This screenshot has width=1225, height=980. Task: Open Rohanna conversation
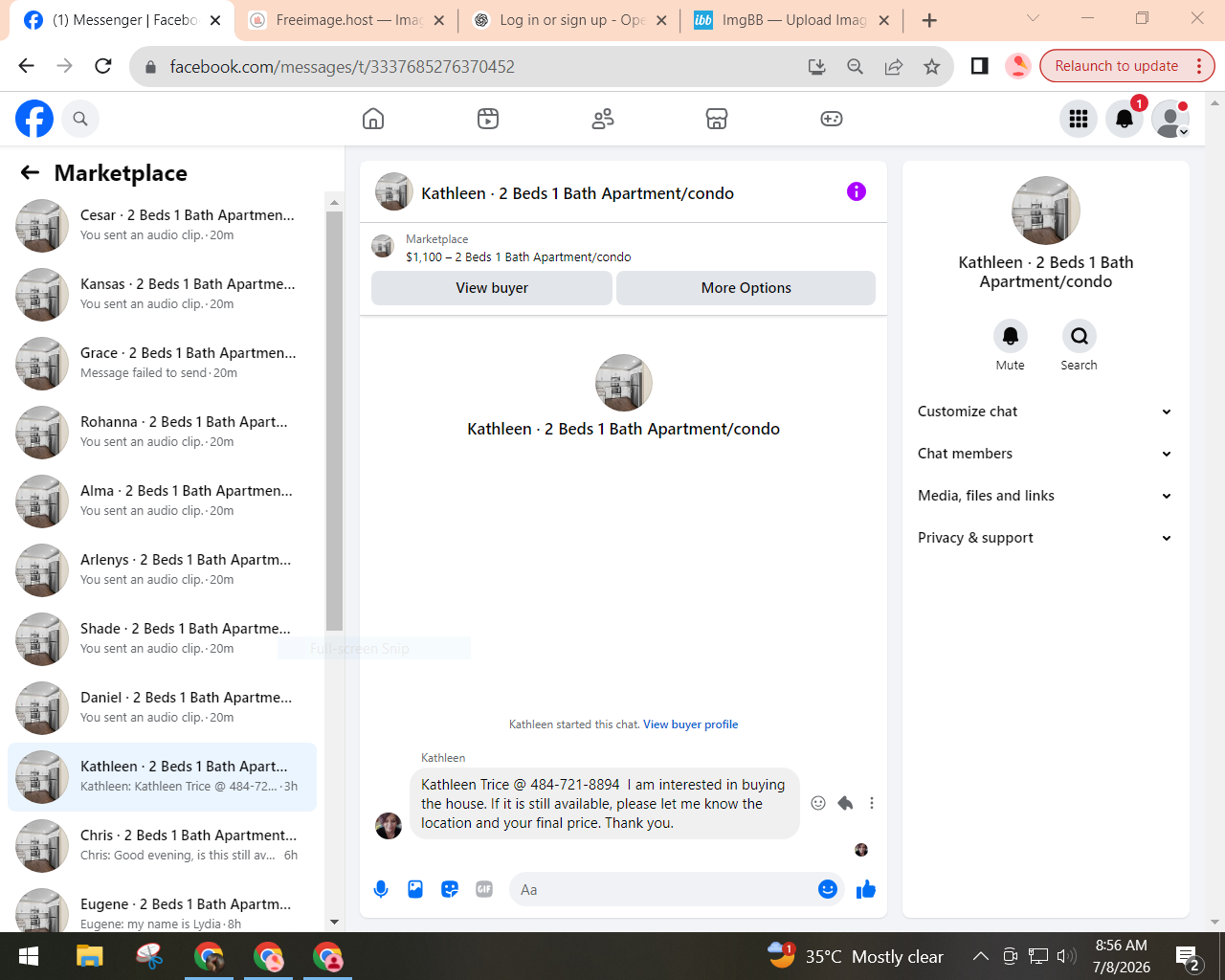pos(162,433)
